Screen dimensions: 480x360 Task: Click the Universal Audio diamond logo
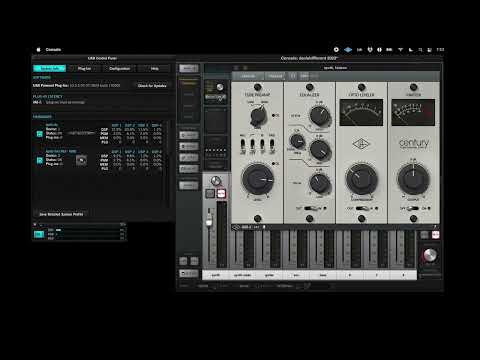[361, 144]
